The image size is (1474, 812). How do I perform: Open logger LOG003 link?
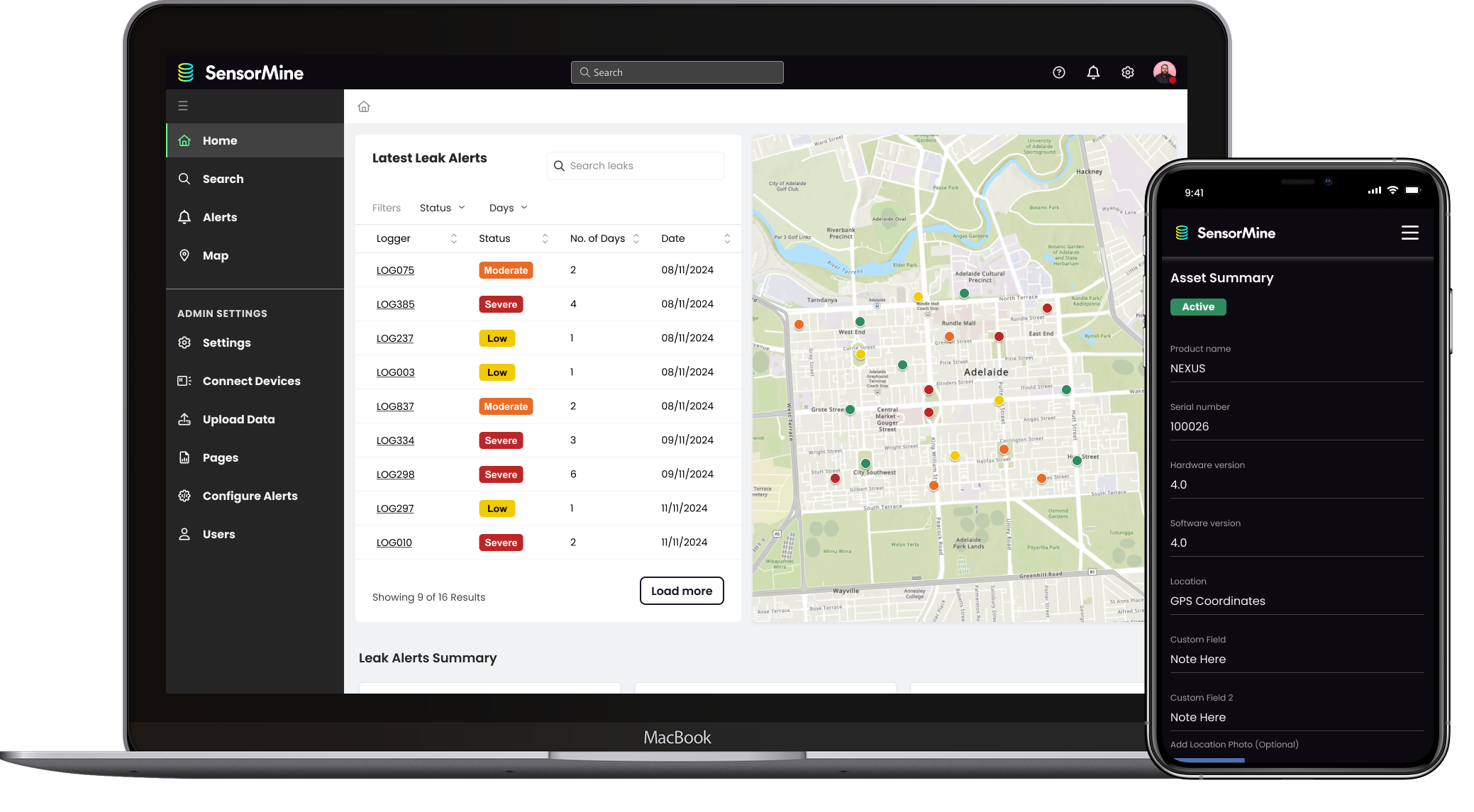tap(395, 372)
